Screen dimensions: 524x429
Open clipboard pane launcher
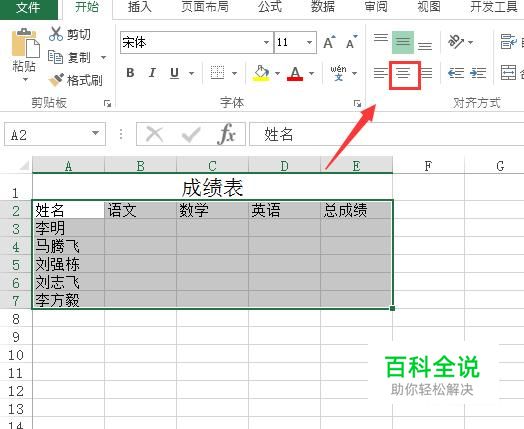pos(107,104)
